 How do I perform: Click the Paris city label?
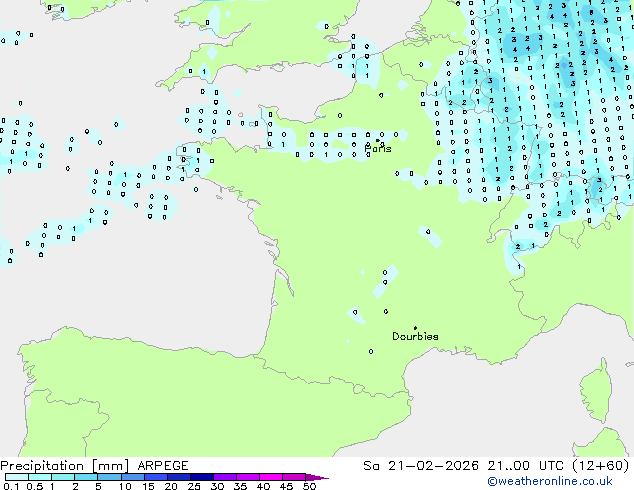point(378,149)
